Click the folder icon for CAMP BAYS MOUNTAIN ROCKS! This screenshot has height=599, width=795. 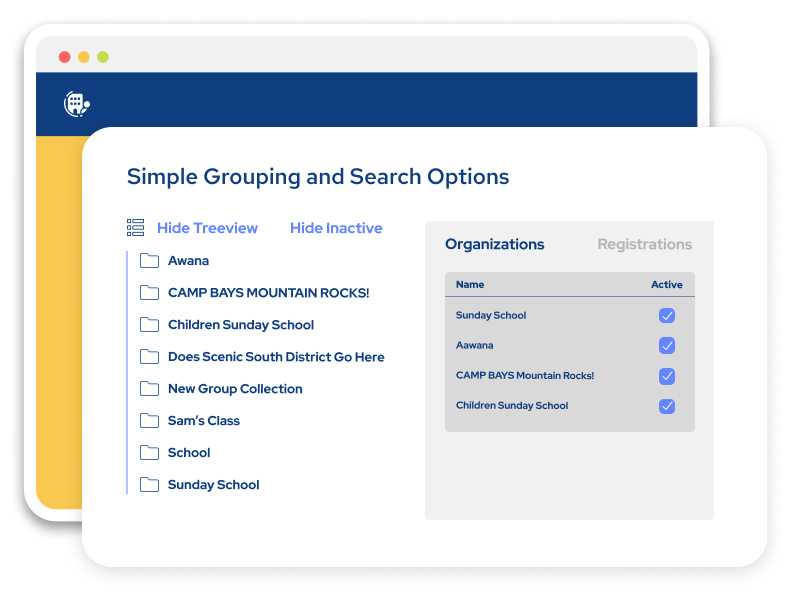(149, 293)
